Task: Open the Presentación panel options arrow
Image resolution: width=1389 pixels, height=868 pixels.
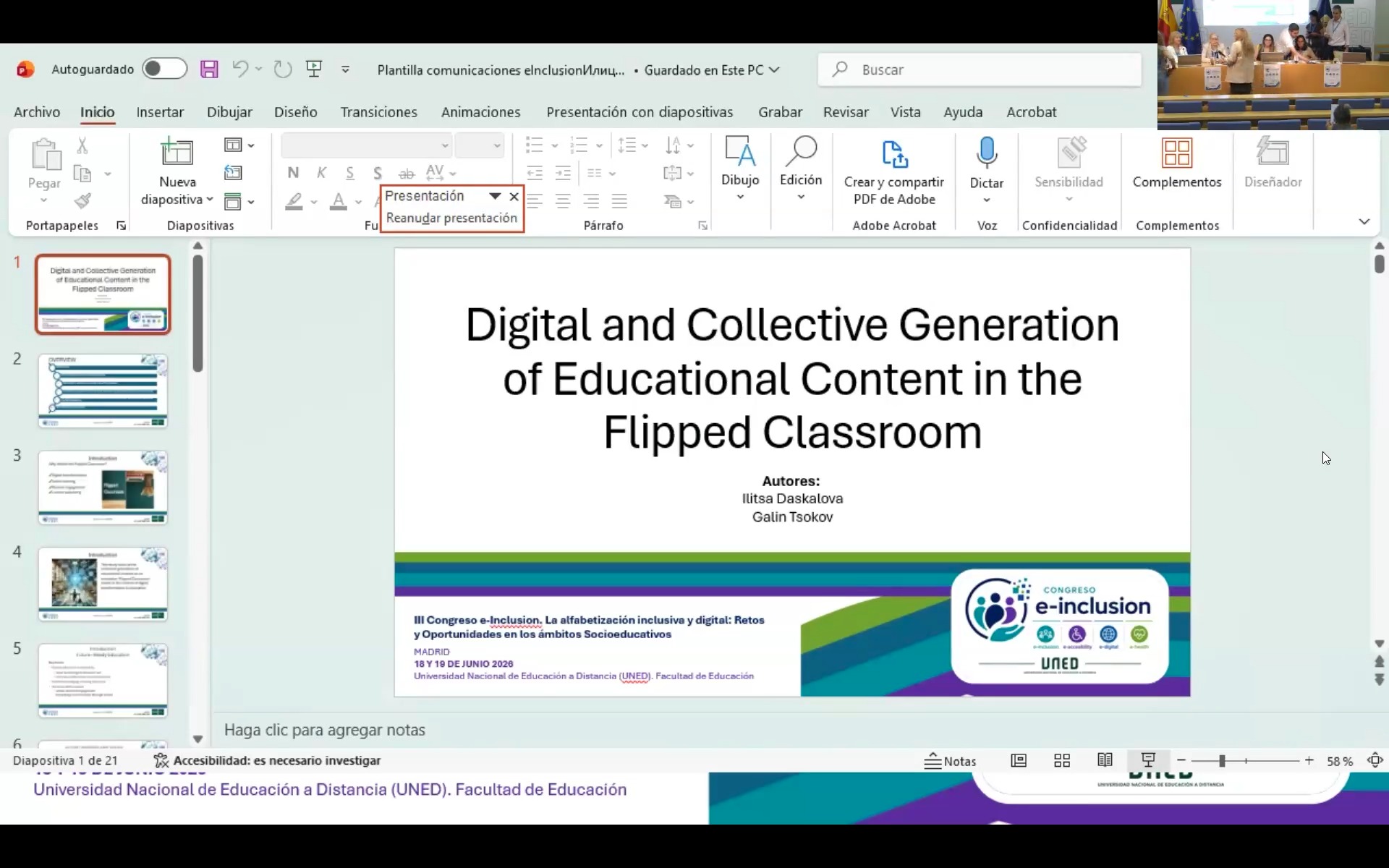Action: 495,196
